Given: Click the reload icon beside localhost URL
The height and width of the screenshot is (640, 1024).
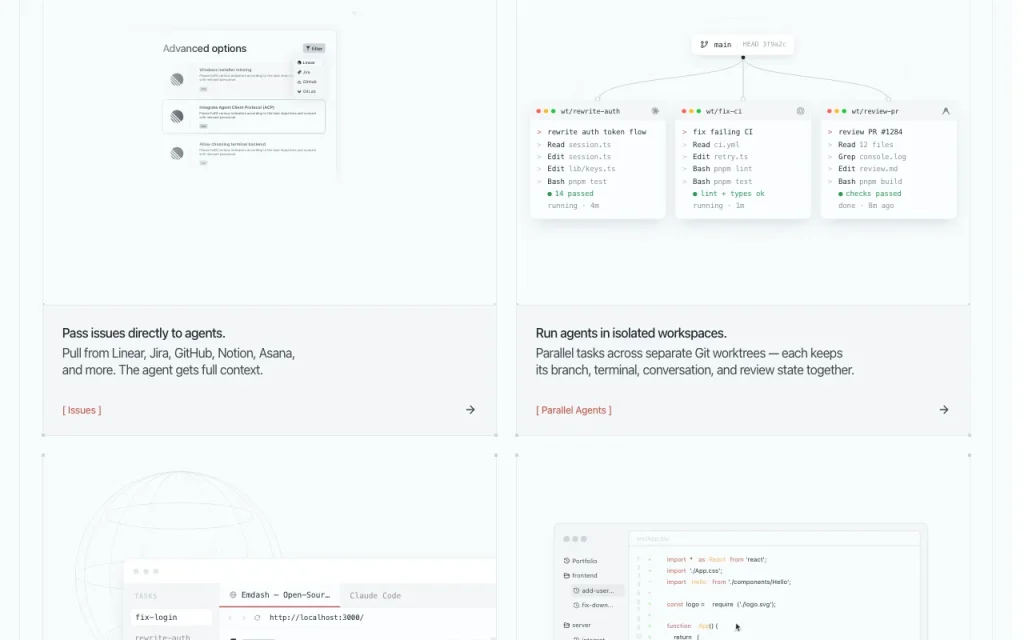Looking at the screenshot, I should click(257, 618).
